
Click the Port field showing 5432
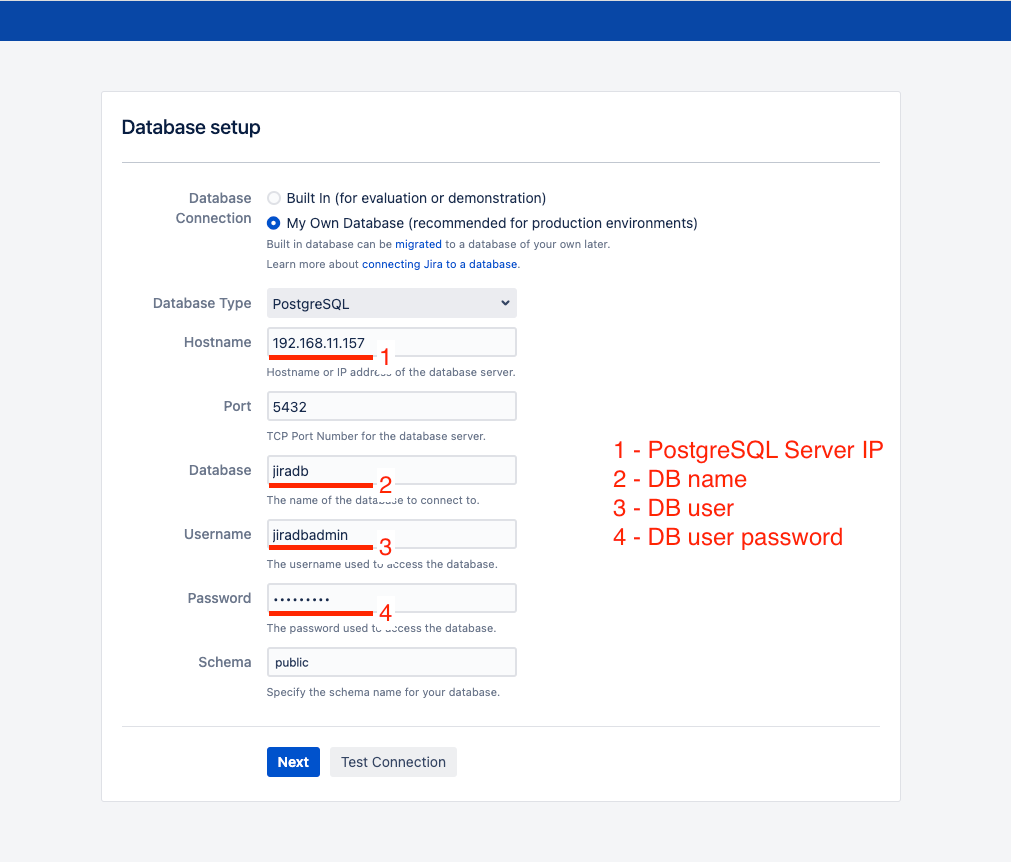pyautogui.click(x=391, y=406)
